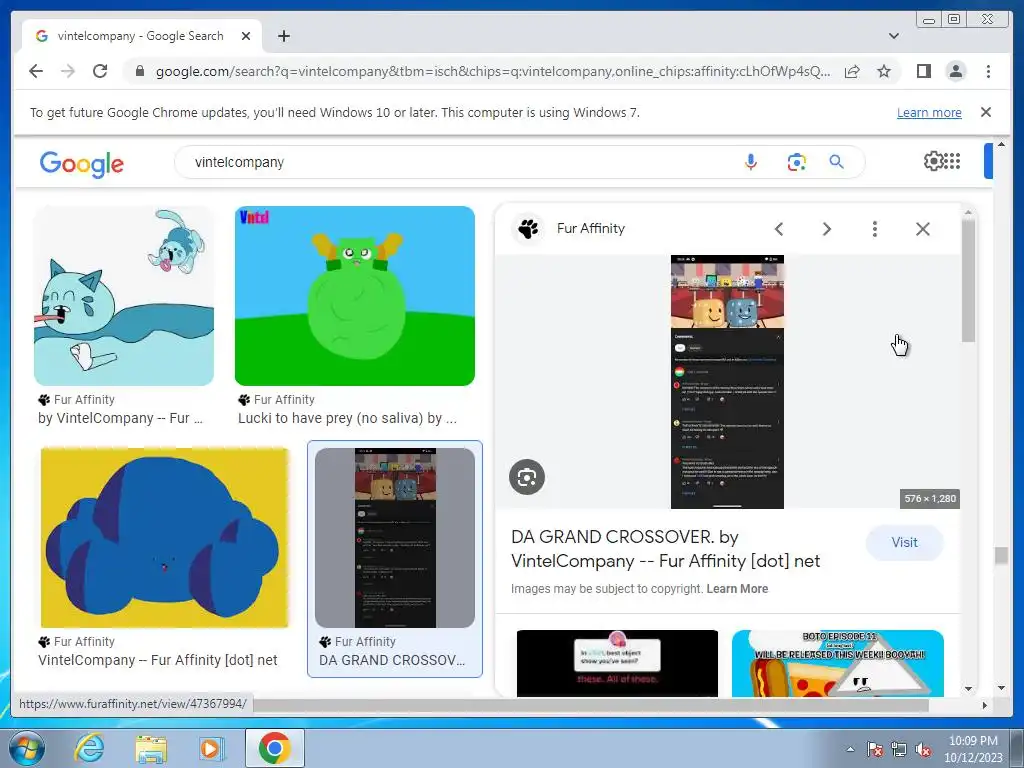
Task: Click the padlock site info icon
Action: click(139, 71)
